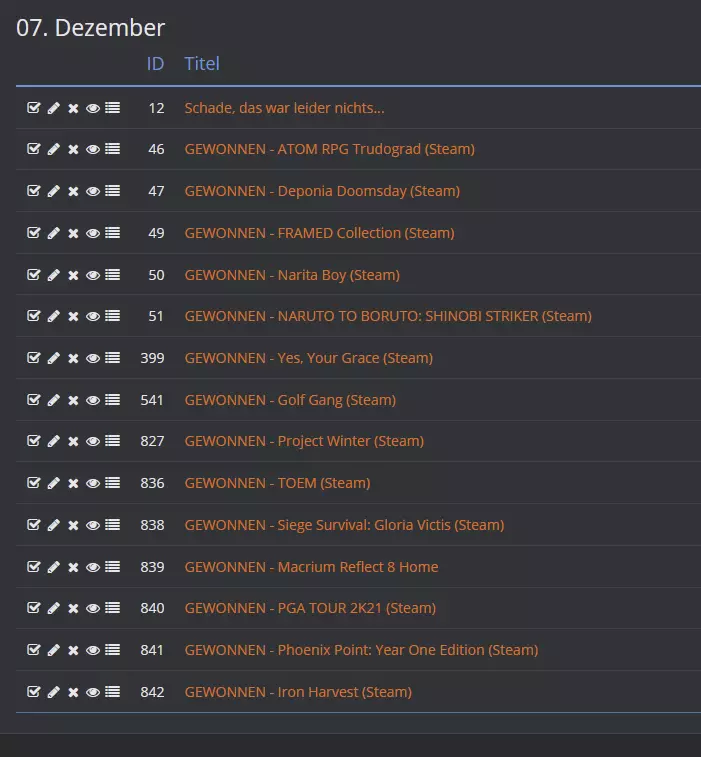The width and height of the screenshot is (701, 757).
Task: Delete Siege Survival: Gloria Victis with X icon
Action: click(73, 525)
